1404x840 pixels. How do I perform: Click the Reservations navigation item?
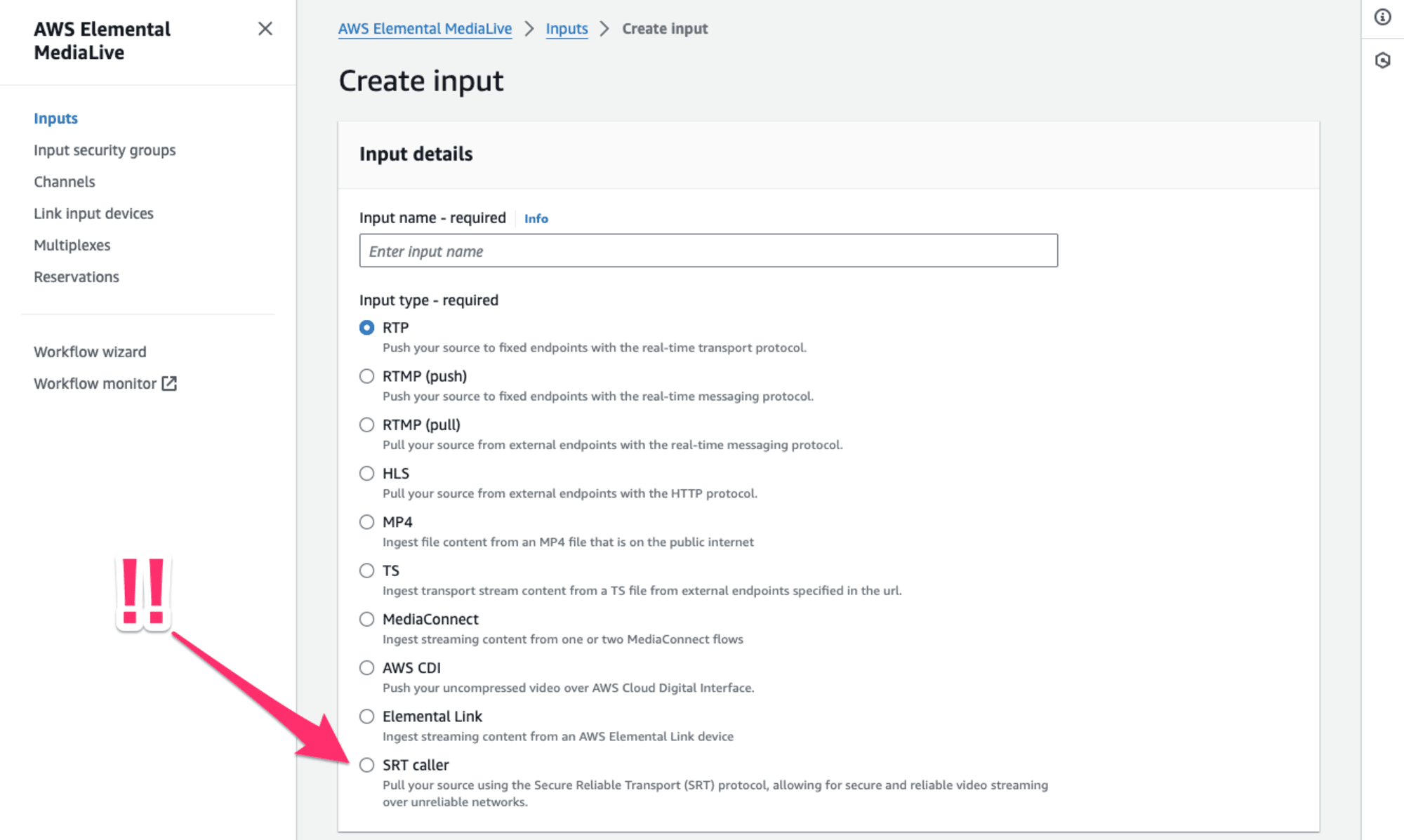76,277
